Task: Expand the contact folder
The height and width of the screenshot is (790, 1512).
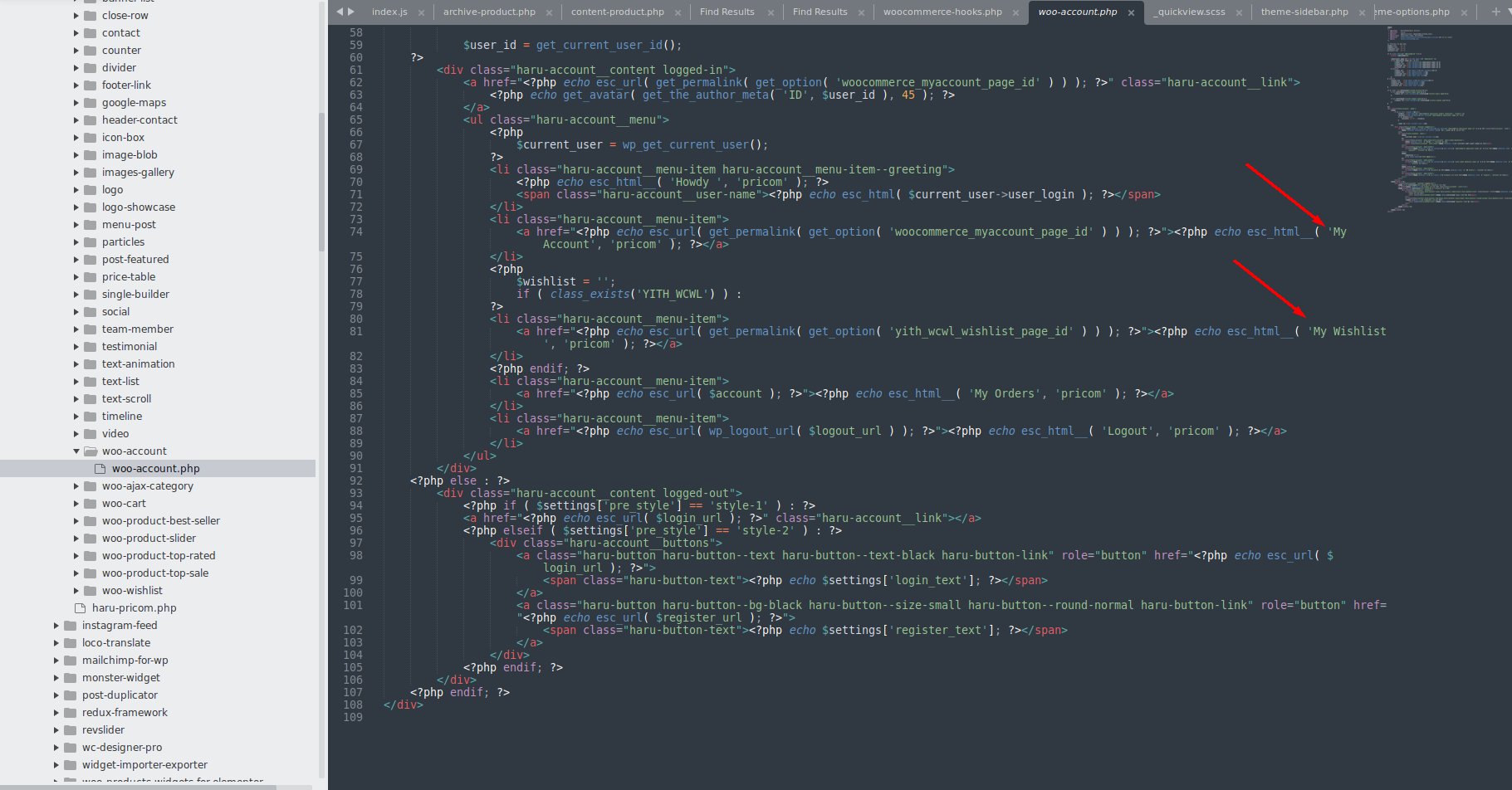Action: (x=76, y=32)
